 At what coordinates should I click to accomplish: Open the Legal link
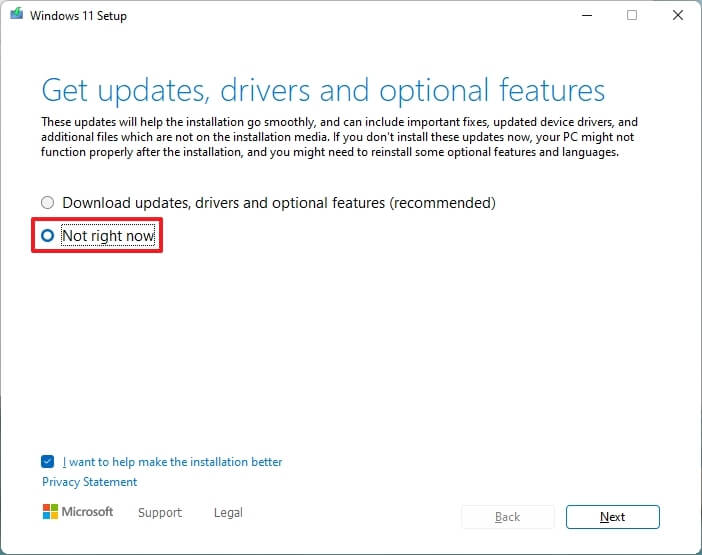tap(228, 513)
